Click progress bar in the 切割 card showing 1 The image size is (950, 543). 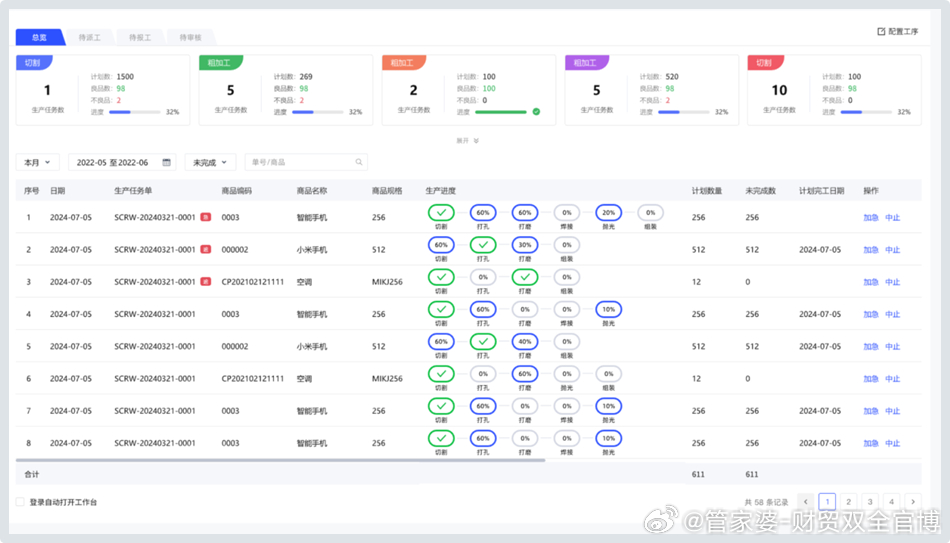[x=133, y=112]
